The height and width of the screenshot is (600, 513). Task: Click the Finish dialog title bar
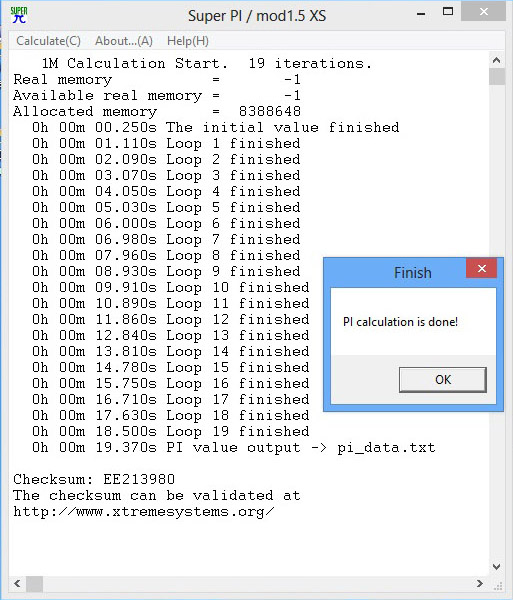click(396, 272)
